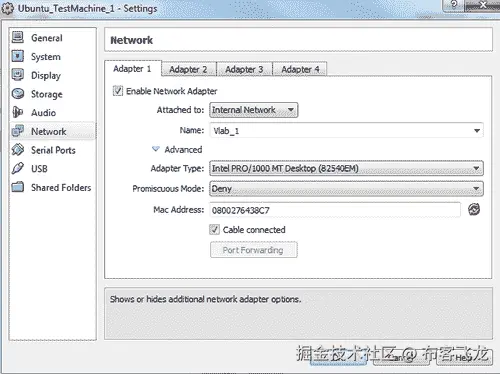The width and height of the screenshot is (500, 374).
Task: Open the internal network Name dropdown
Action: coord(346,130)
